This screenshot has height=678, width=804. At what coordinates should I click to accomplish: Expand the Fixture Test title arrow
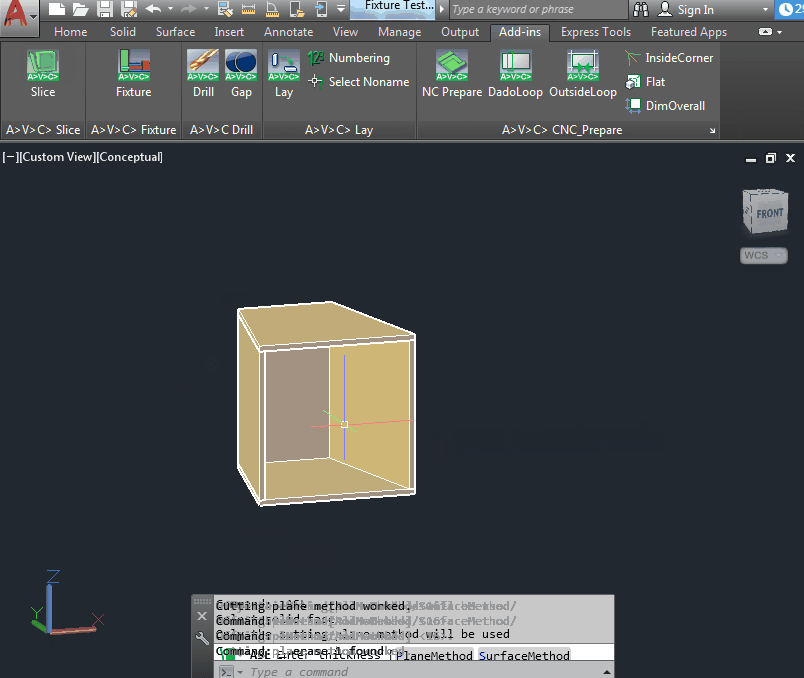[x=441, y=9]
